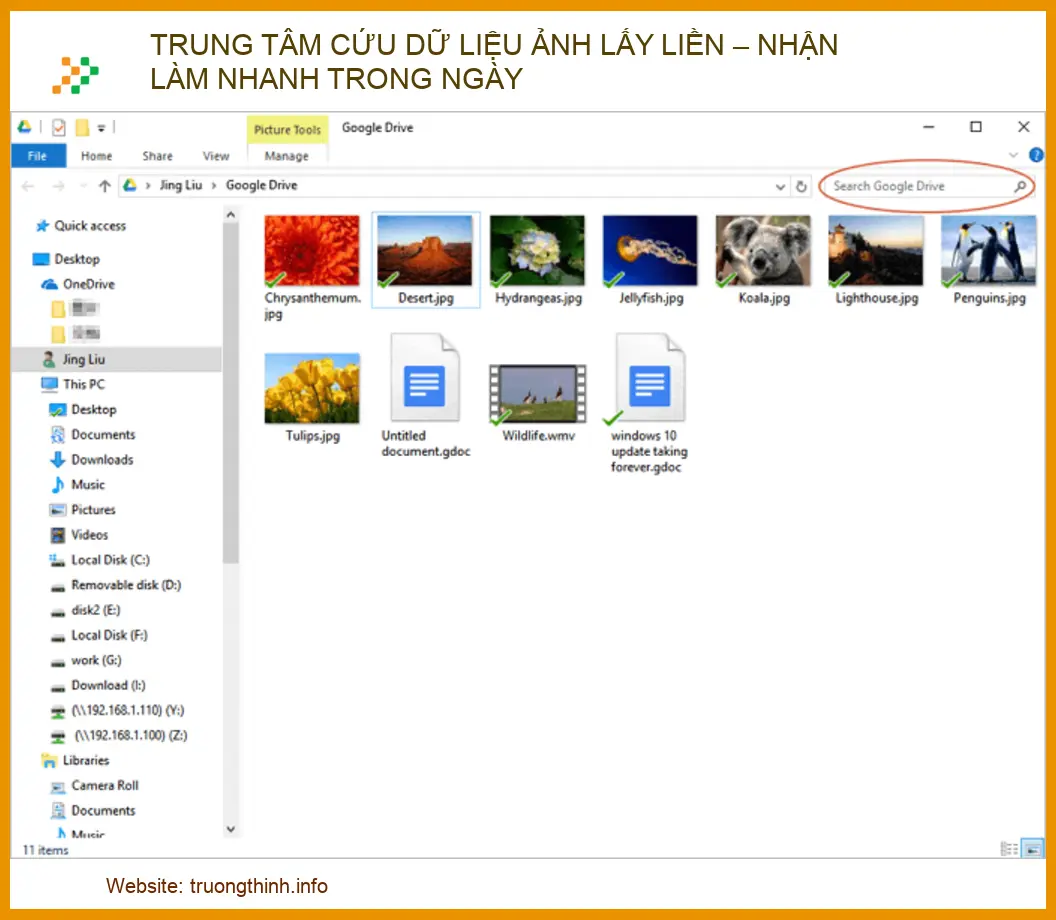Click the navigation pane scroll-down arrow
The image size is (1056, 920).
[230, 830]
